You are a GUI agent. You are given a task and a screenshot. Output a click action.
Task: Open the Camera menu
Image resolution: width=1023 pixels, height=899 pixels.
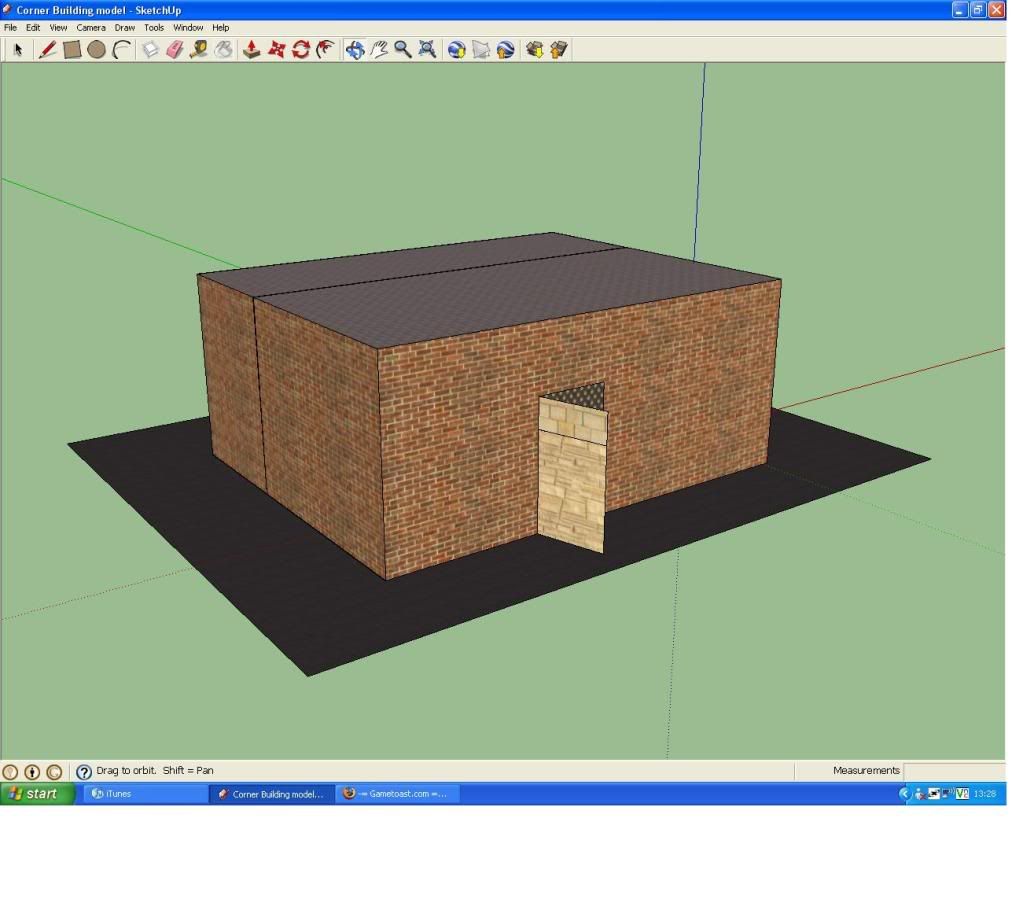pos(91,27)
